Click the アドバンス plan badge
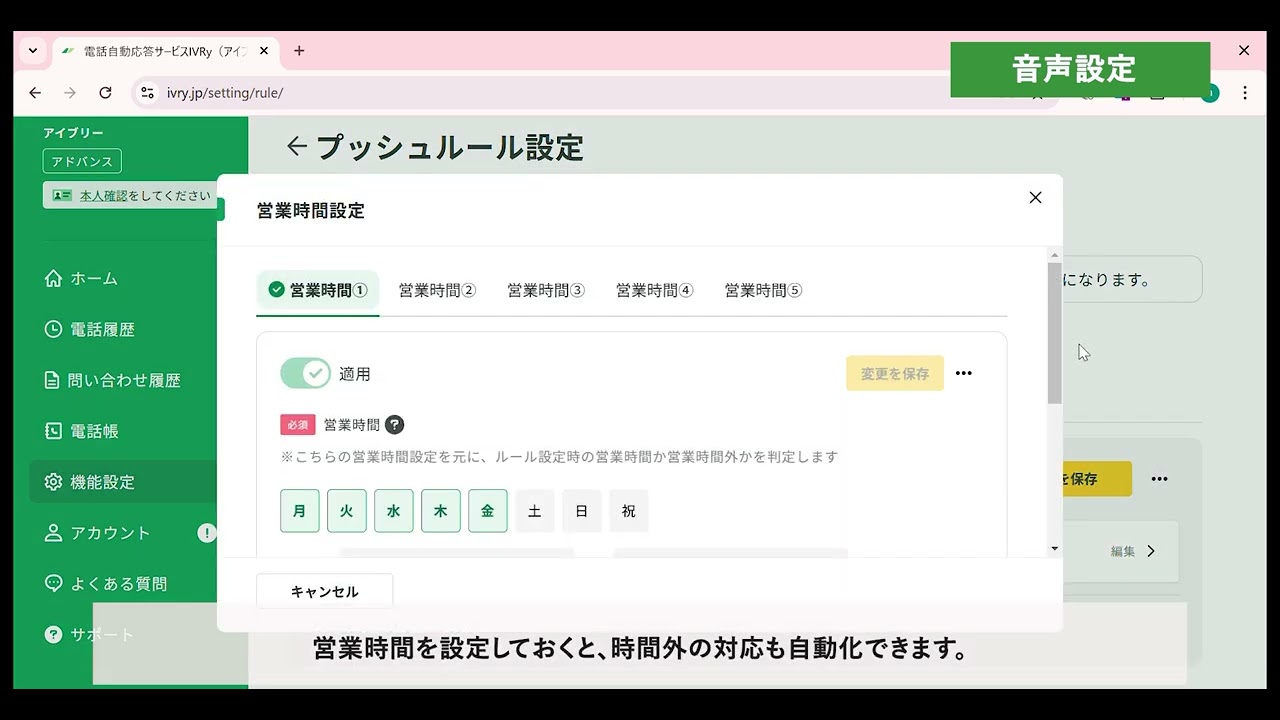1280x720 pixels. (x=82, y=161)
